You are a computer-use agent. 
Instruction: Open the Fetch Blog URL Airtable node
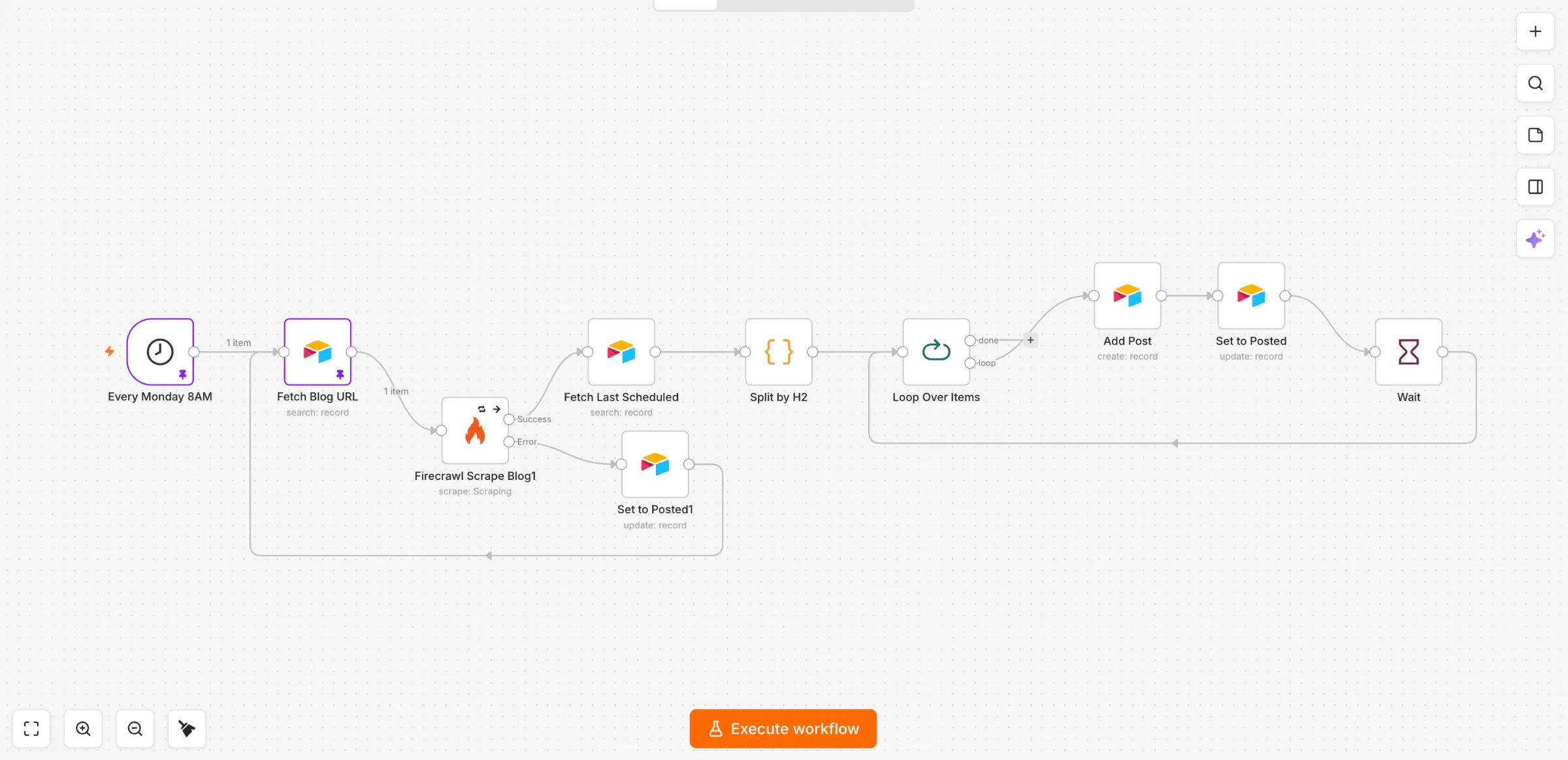point(318,352)
